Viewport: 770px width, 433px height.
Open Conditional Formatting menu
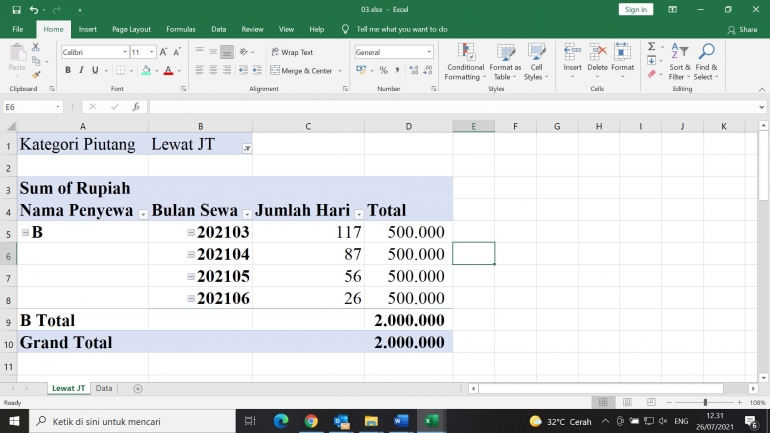click(x=465, y=62)
